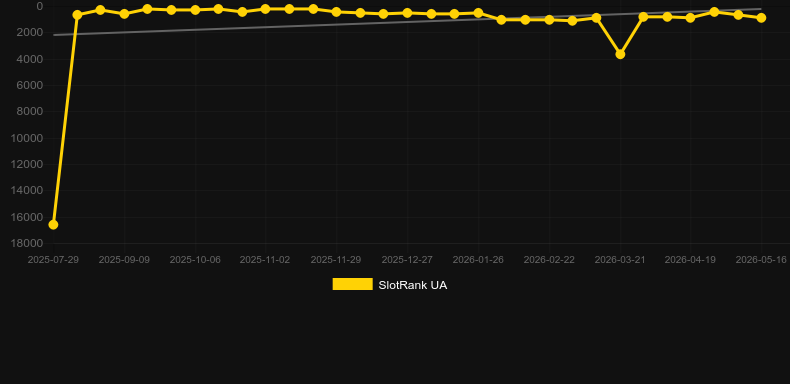Image resolution: width=790 pixels, height=384 pixels.
Task: Click the yellow SlotRank UA legend swatch
Action: (x=353, y=284)
